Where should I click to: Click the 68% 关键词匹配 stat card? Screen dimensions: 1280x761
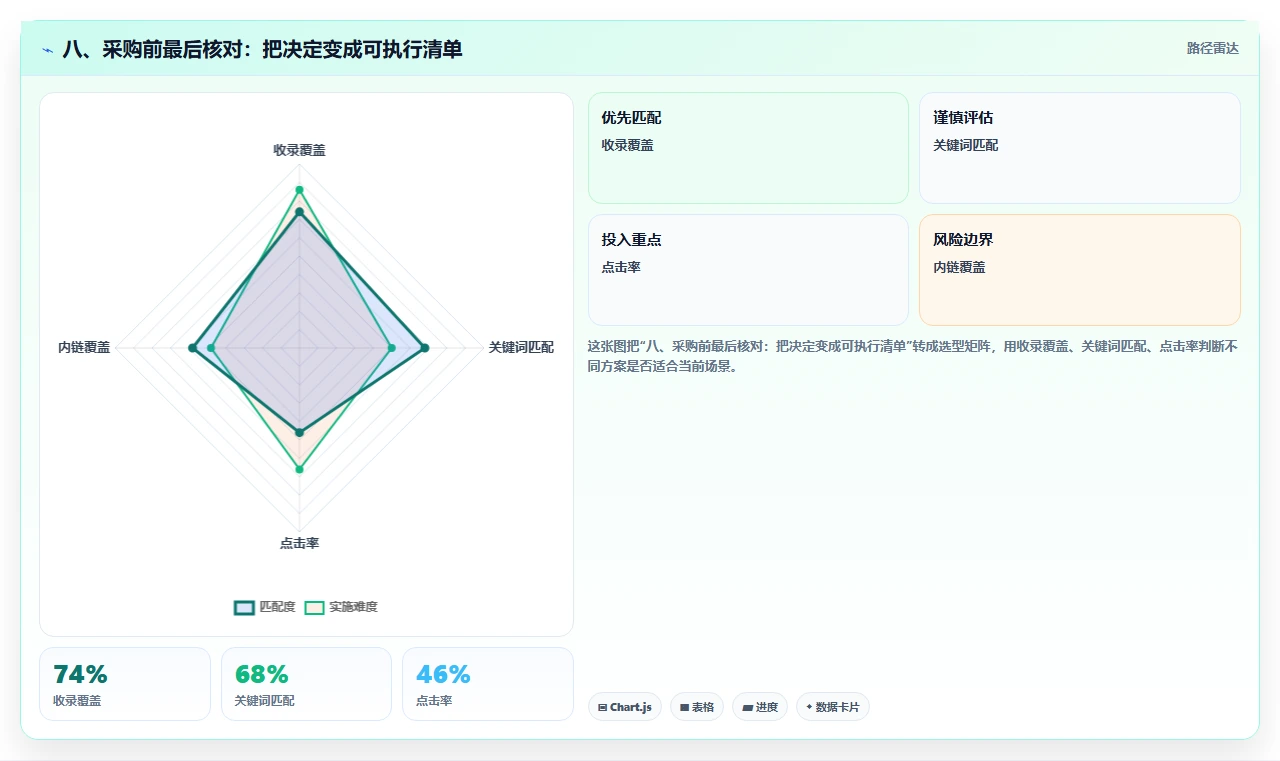pos(306,684)
